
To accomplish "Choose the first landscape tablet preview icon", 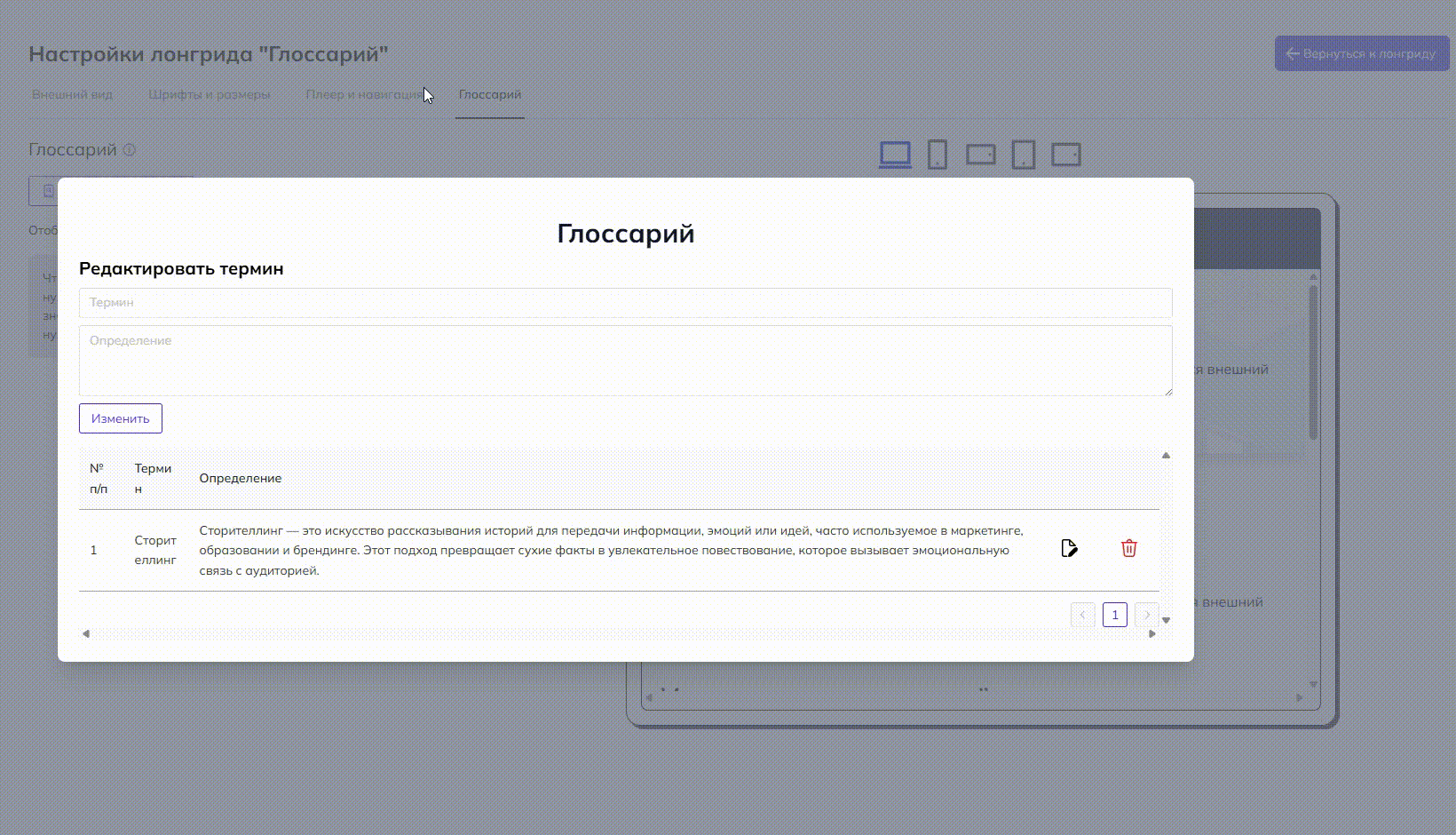I will pos(980,155).
